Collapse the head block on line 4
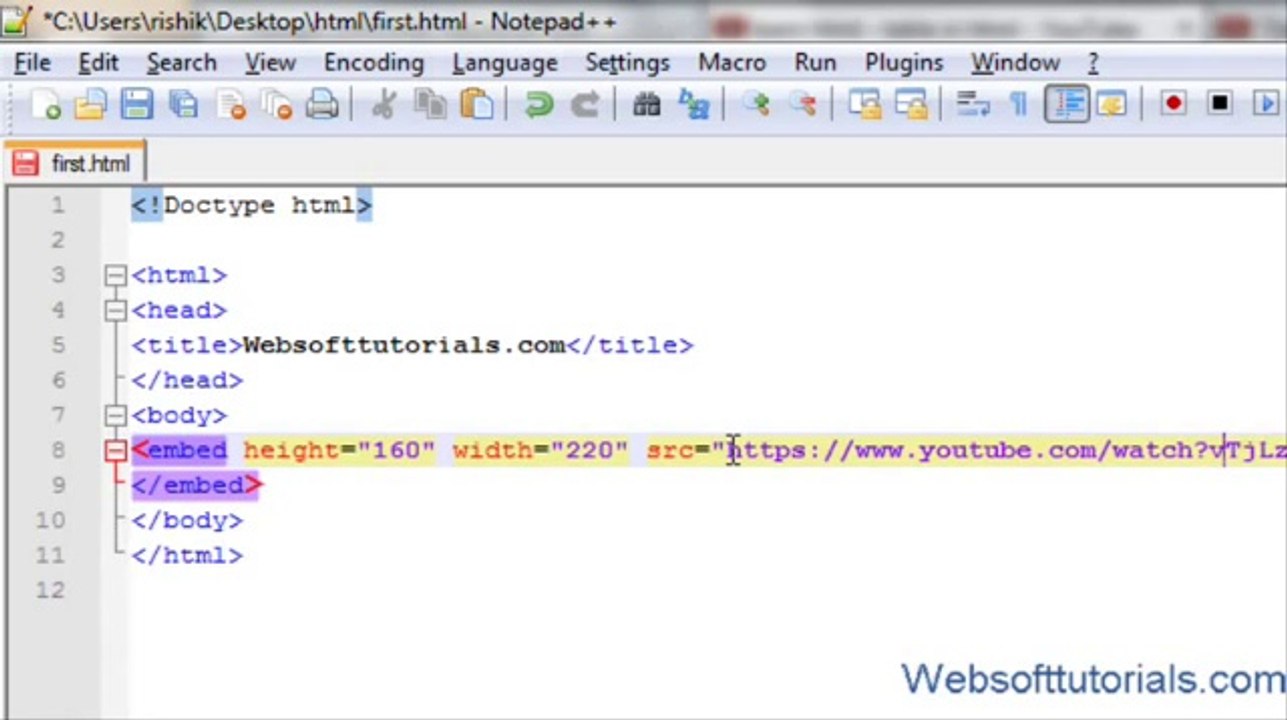The width and height of the screenshot is (1287, 720). (115, 310)
